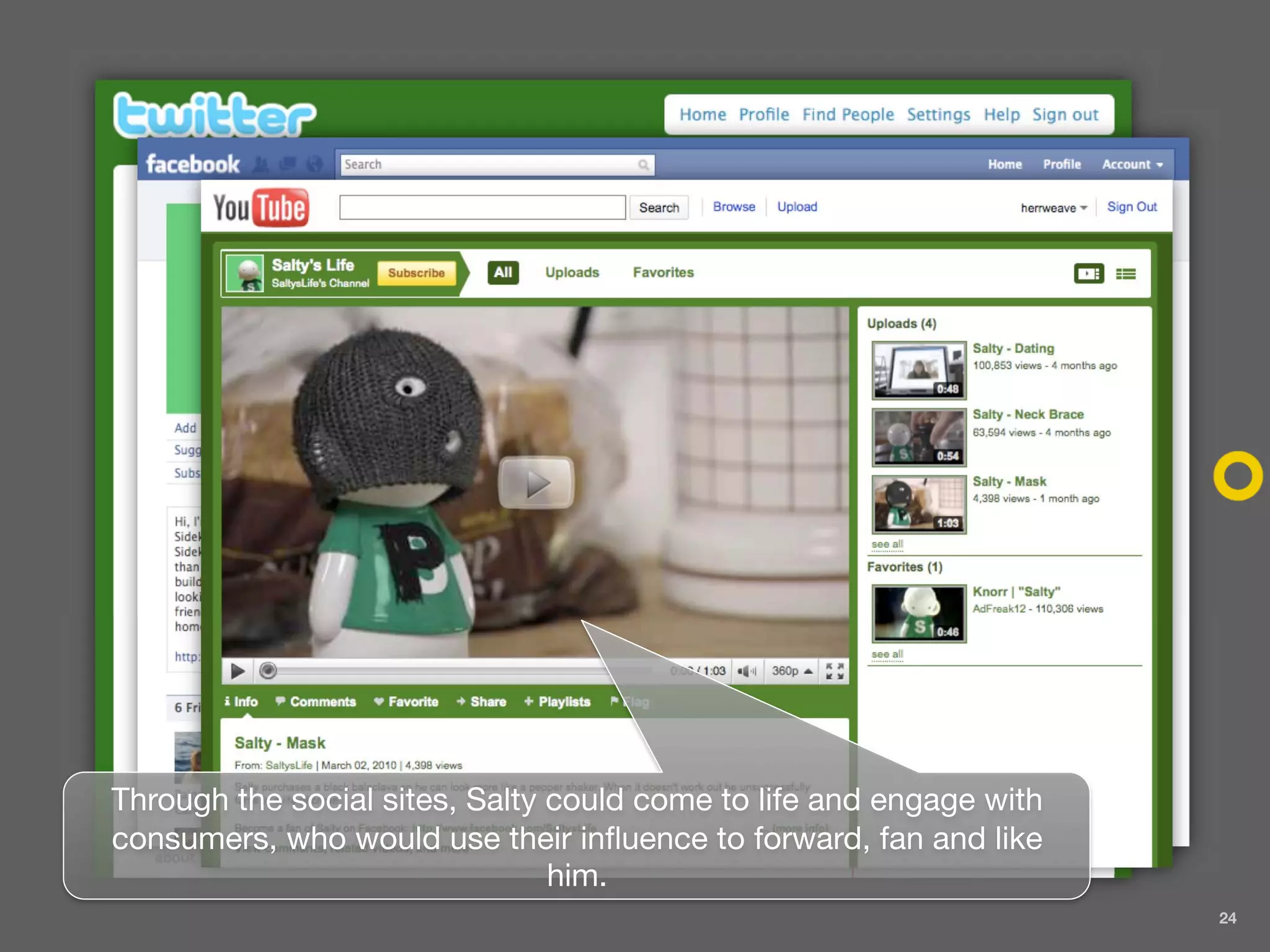The width and height of the screenshot is (1270, 952).
Task: Click the Twitter logo
Action: click(215, 115)
